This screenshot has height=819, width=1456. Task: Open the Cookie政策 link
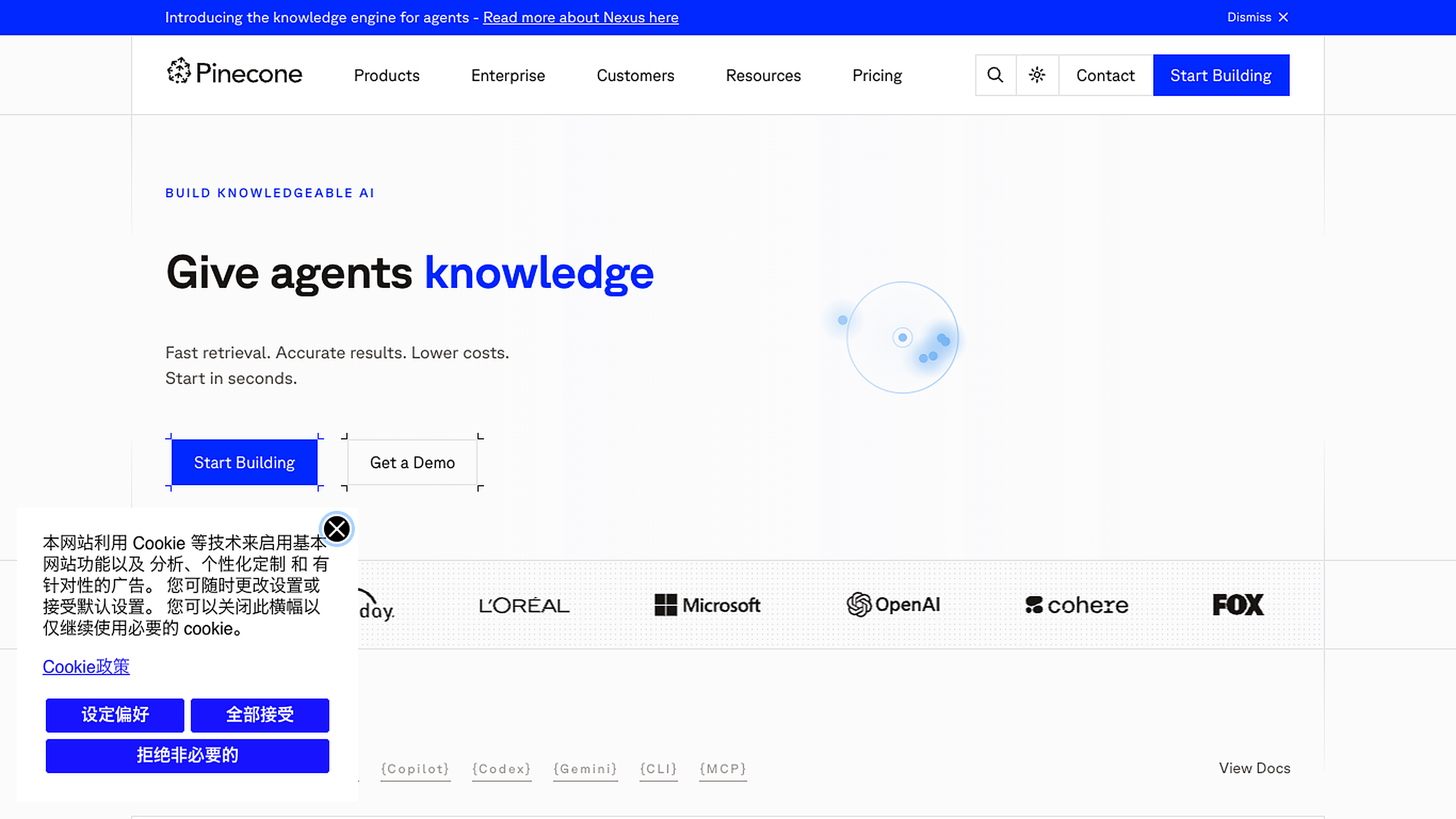point(86,667)
